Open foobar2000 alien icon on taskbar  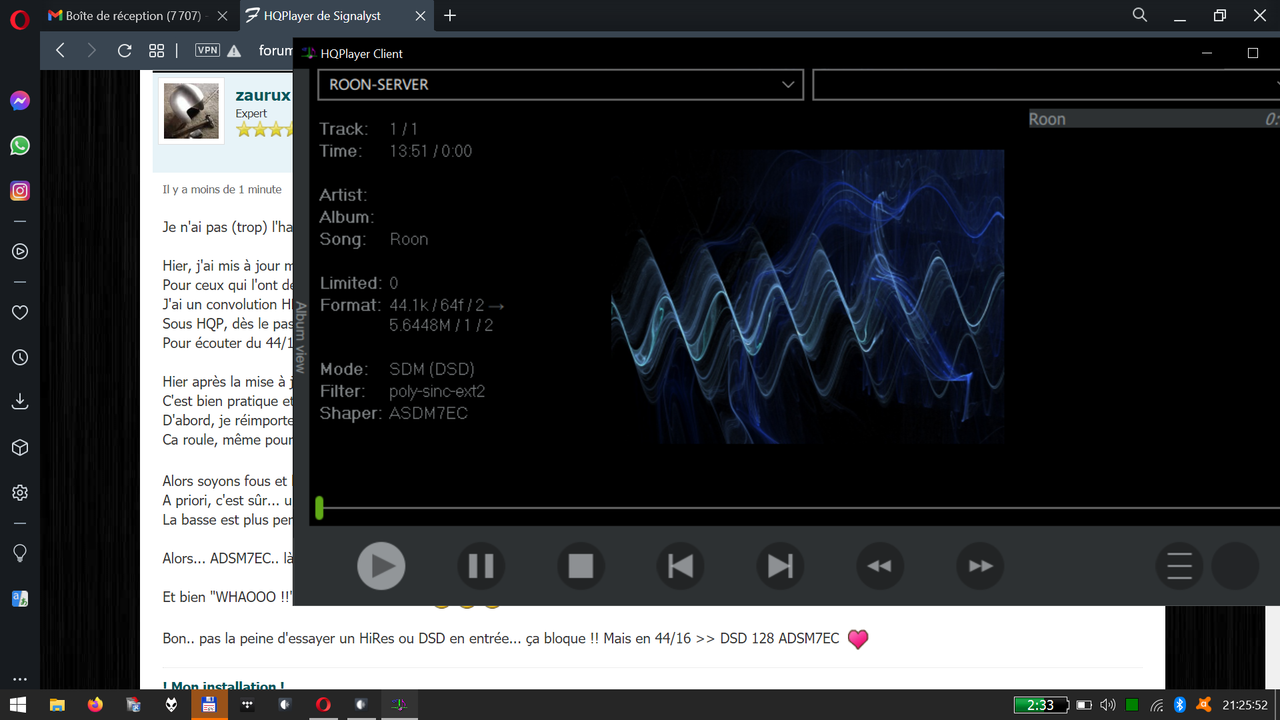172,705
